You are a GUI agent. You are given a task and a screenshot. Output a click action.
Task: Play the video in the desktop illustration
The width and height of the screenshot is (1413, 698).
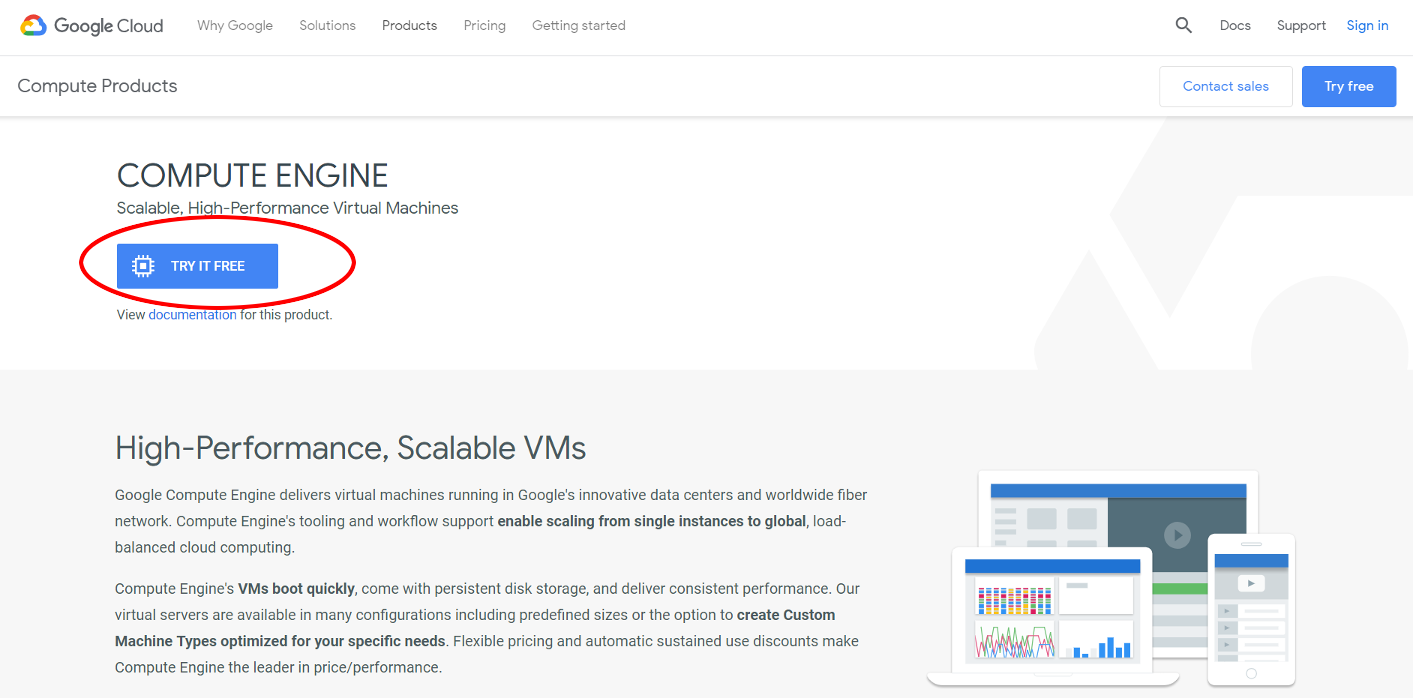pos(1177,535)
